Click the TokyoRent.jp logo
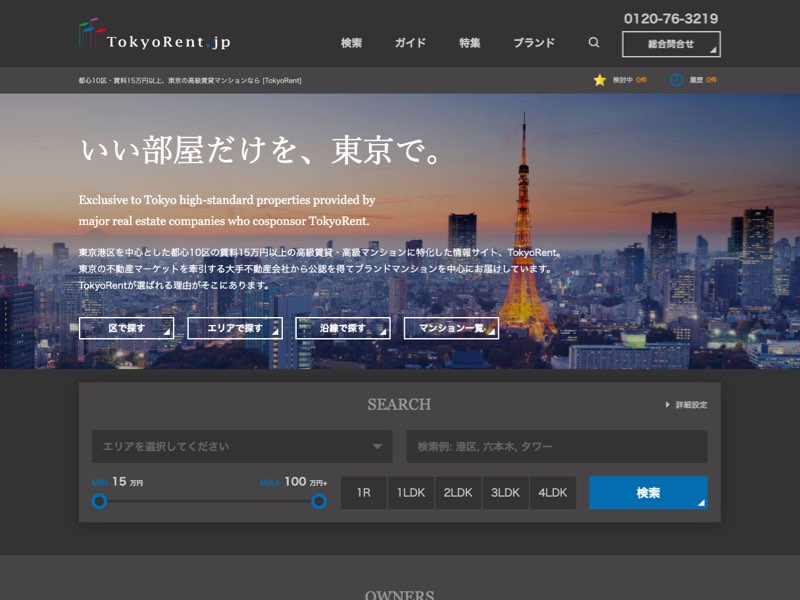This screenshot has width=800, height=600. [x=154, y=39]
